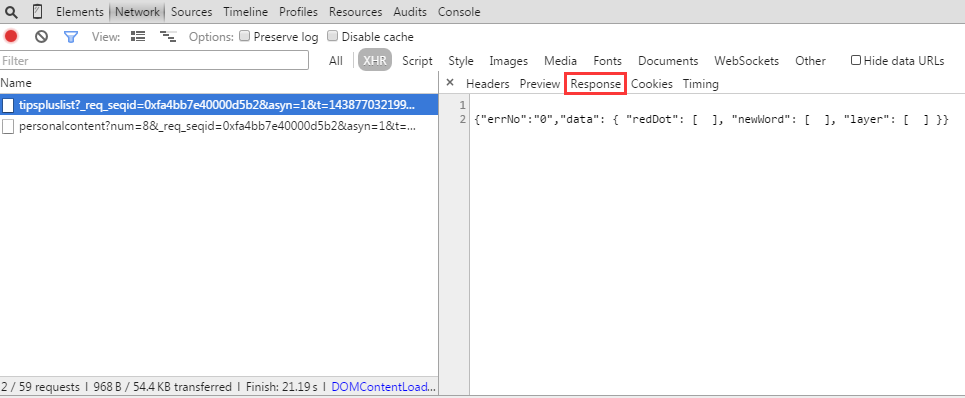Open the Audits panel
The image size is (965, 398).
(x=410, y=12)
